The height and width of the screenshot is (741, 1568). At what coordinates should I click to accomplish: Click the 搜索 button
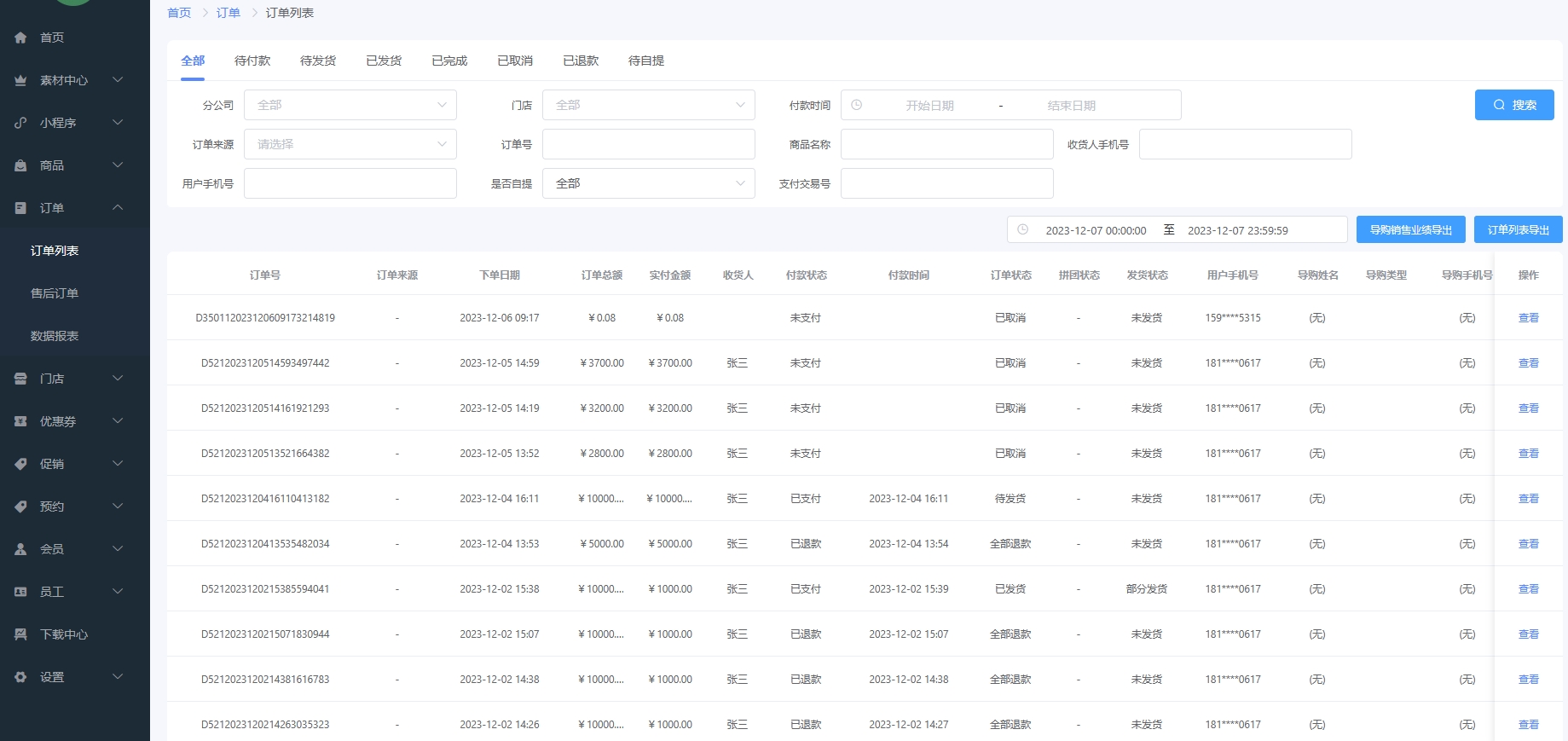coord(1514,105)
